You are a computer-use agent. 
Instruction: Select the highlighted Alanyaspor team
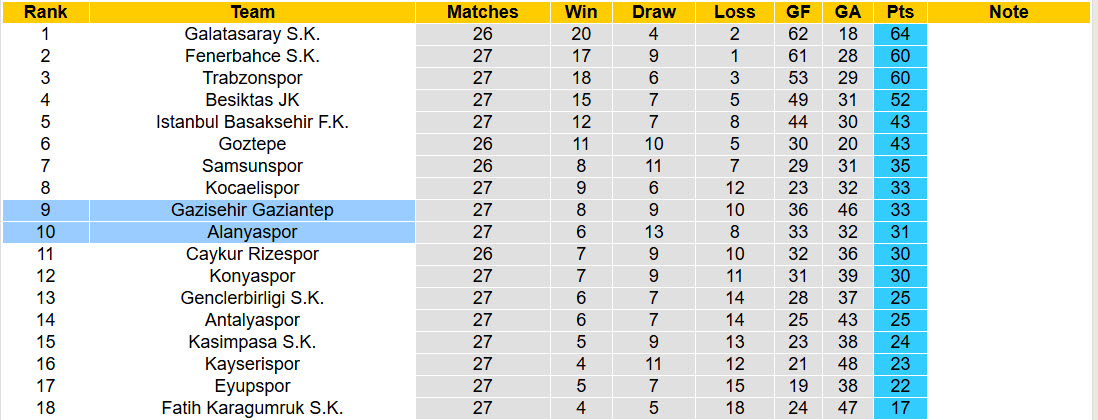pos(252,232)
